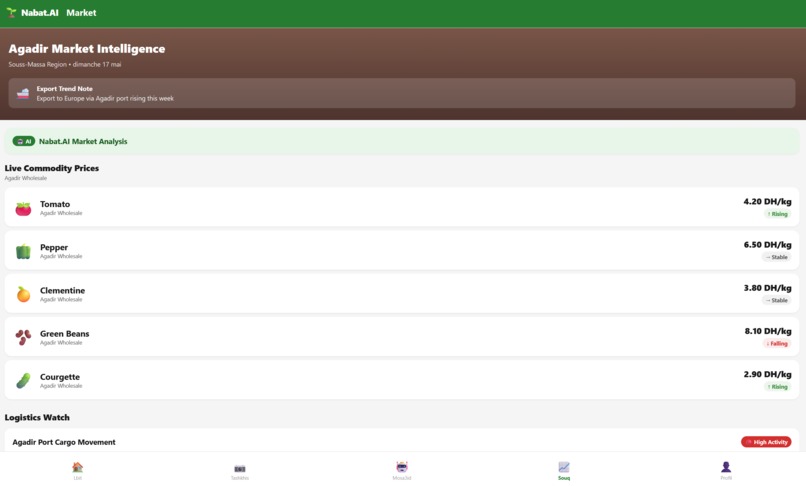Click the Market header title
806x486 pixels.
pyautogui.click(x=81, y=13)
